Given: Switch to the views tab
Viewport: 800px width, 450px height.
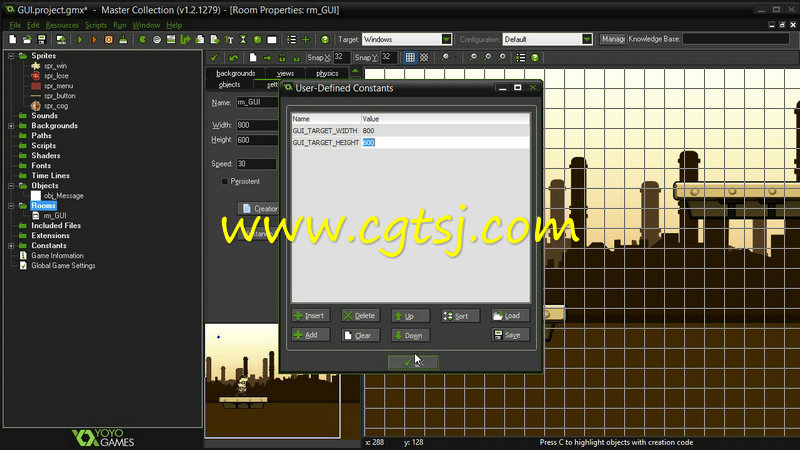Looking at the screenshot, I should click(285, 73).
